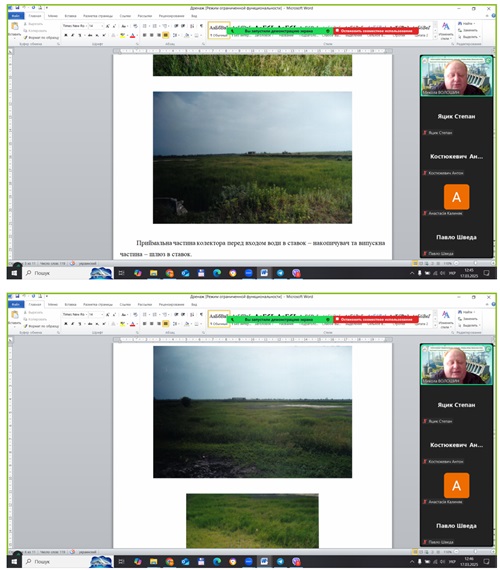Open Change Case (Aa) dropdown in top screenshot

click(x=124, y=26)
